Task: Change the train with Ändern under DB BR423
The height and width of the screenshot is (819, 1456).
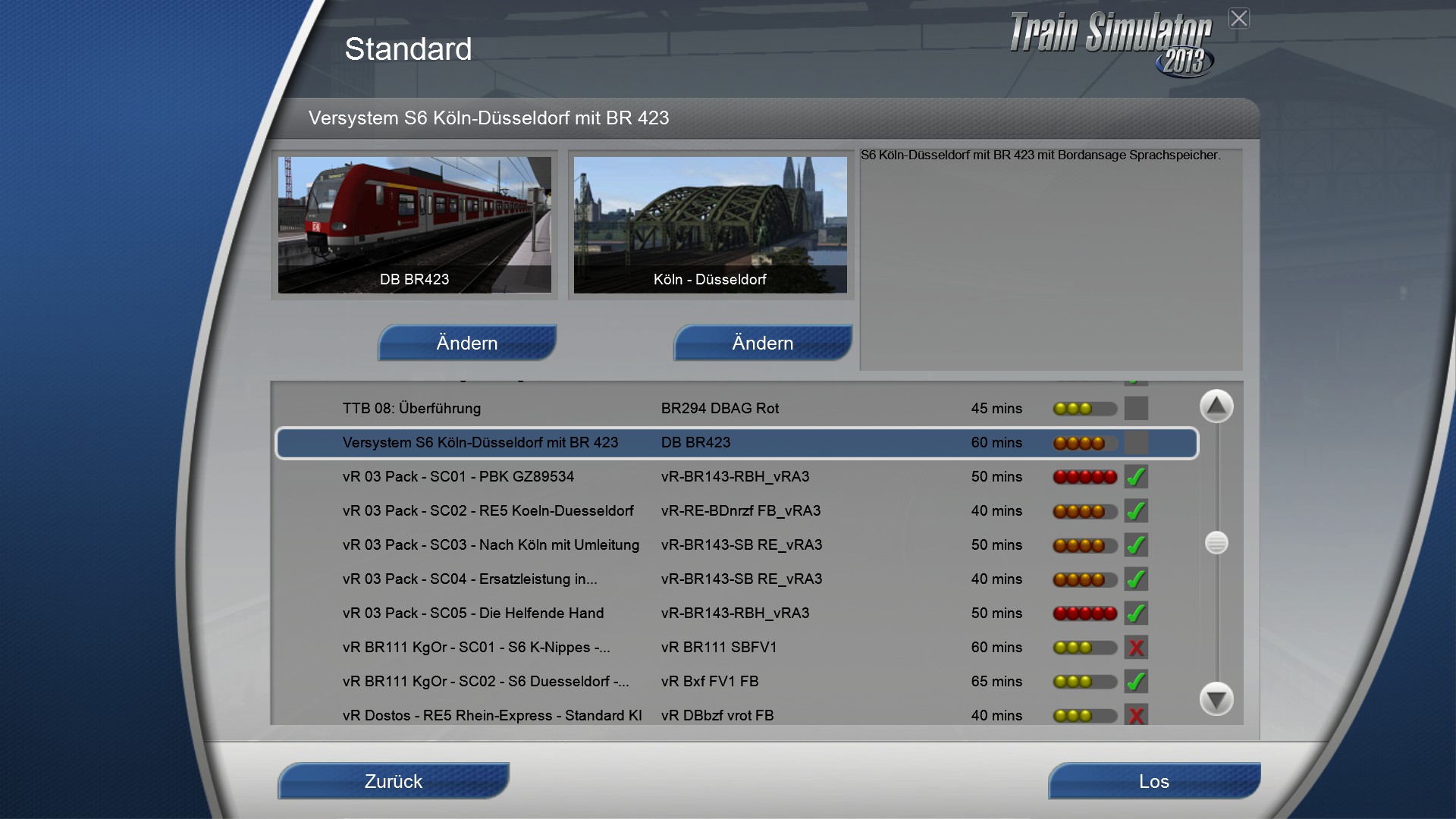Action: pos(467,343)
